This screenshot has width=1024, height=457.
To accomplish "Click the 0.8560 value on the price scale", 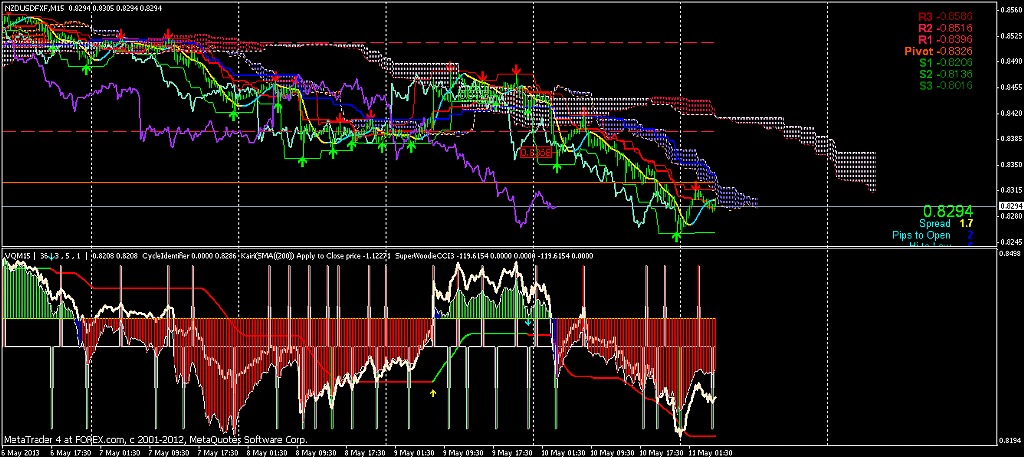I will coord(1009,10).
